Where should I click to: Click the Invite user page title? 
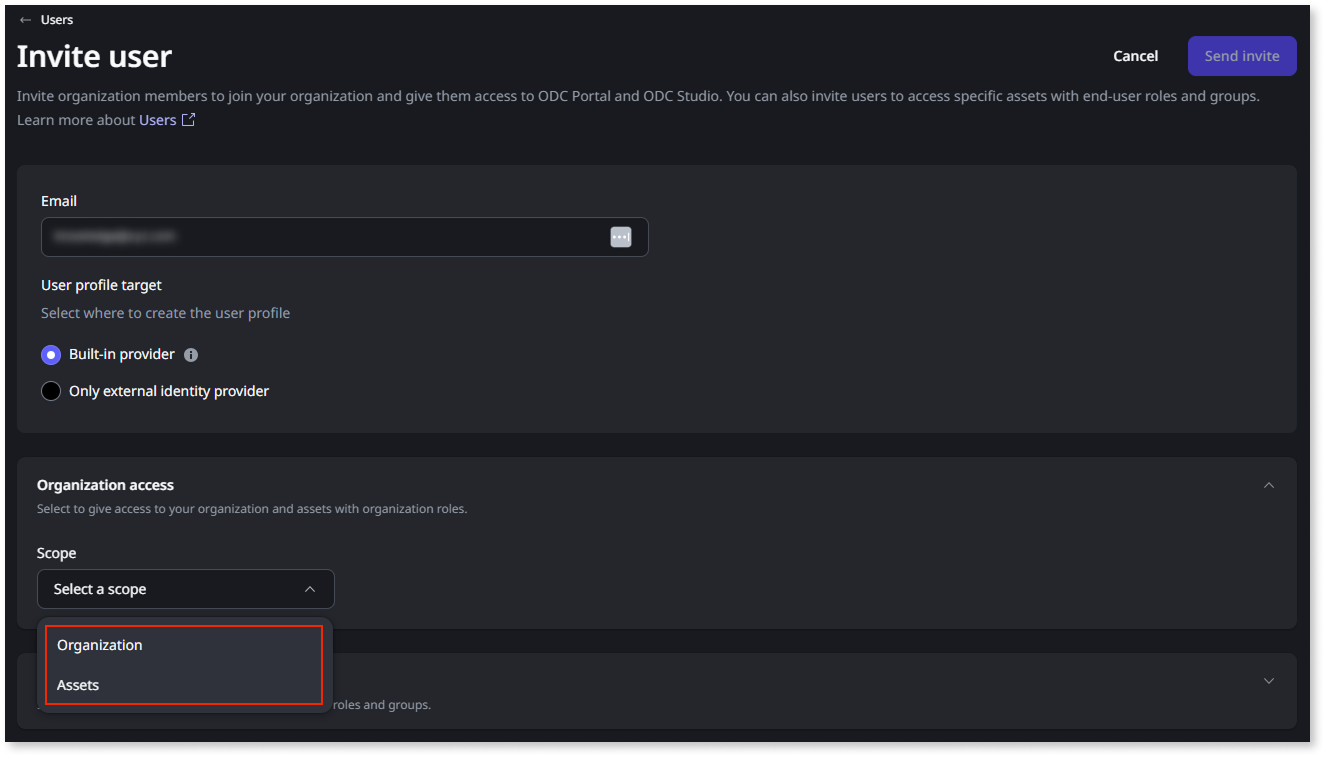point(94,56)
